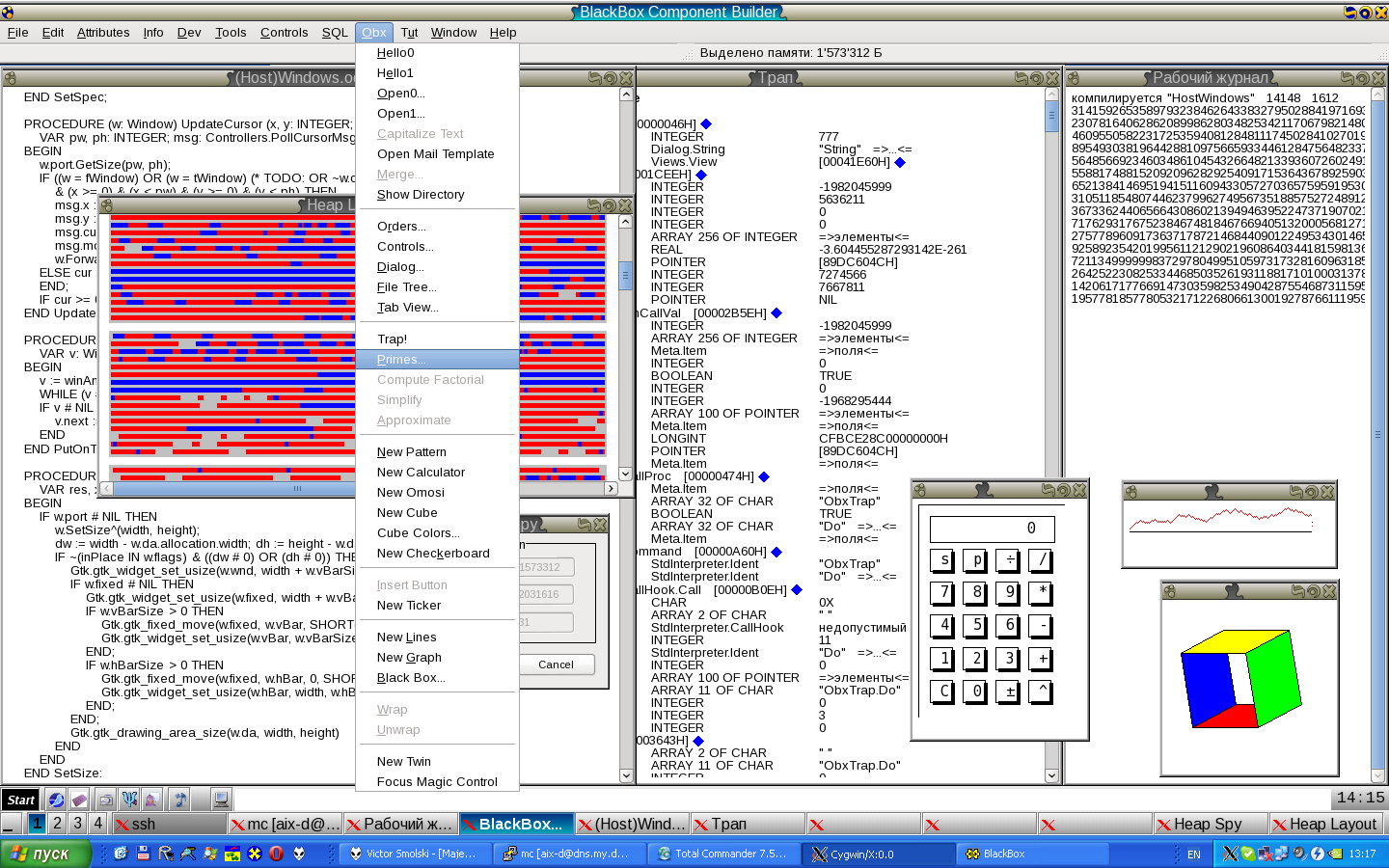Open the Tools menu in the menu bar

click(x=231, y=32)
